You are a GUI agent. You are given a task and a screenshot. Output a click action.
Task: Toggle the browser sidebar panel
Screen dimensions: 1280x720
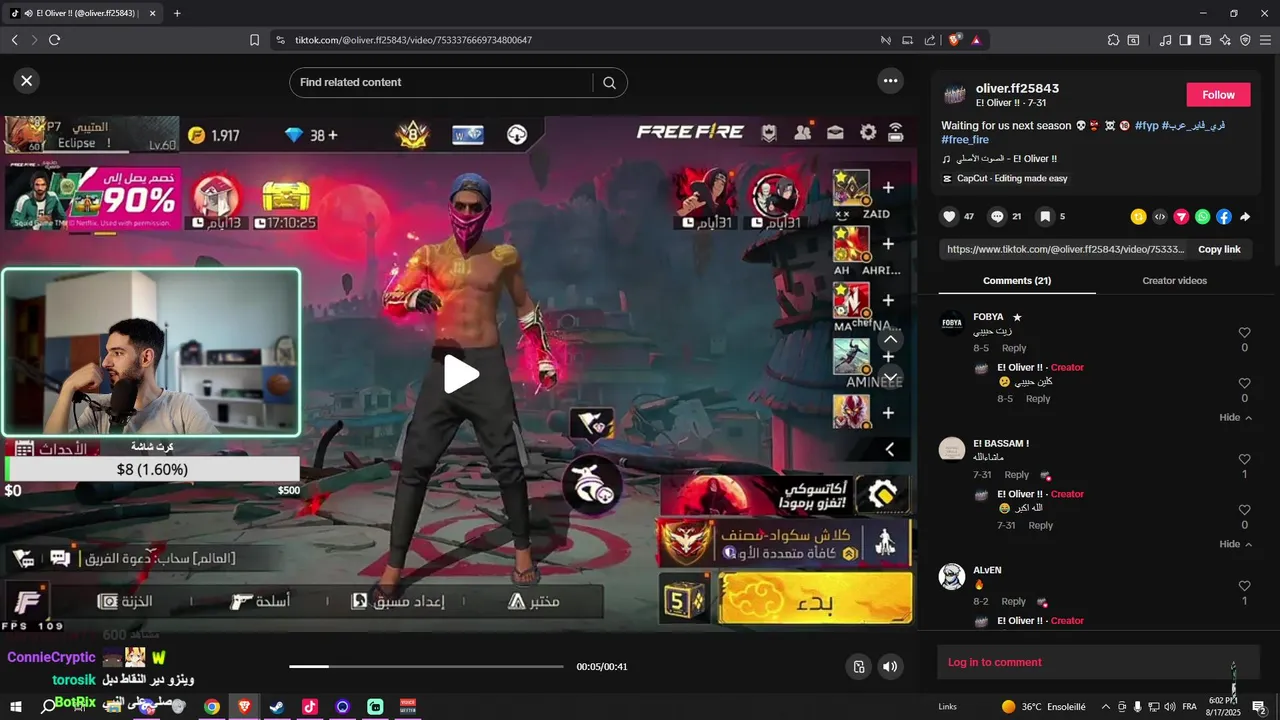click(1185, 40)
